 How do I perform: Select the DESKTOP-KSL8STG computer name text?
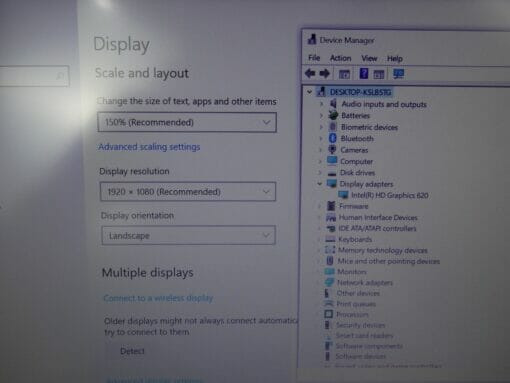(360, 92)
